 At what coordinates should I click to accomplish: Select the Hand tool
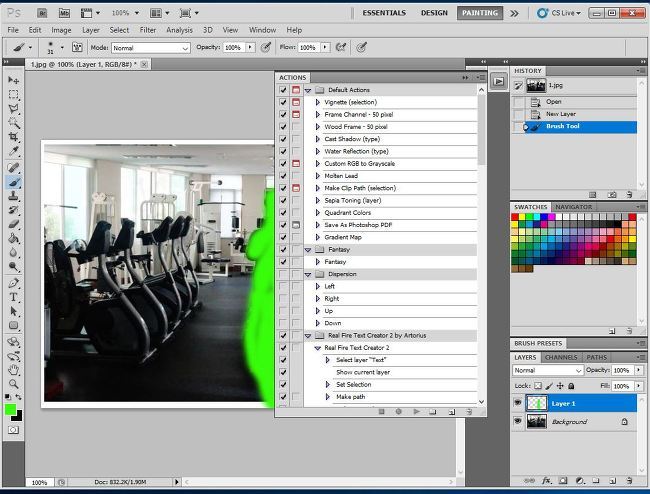point(13,370)
